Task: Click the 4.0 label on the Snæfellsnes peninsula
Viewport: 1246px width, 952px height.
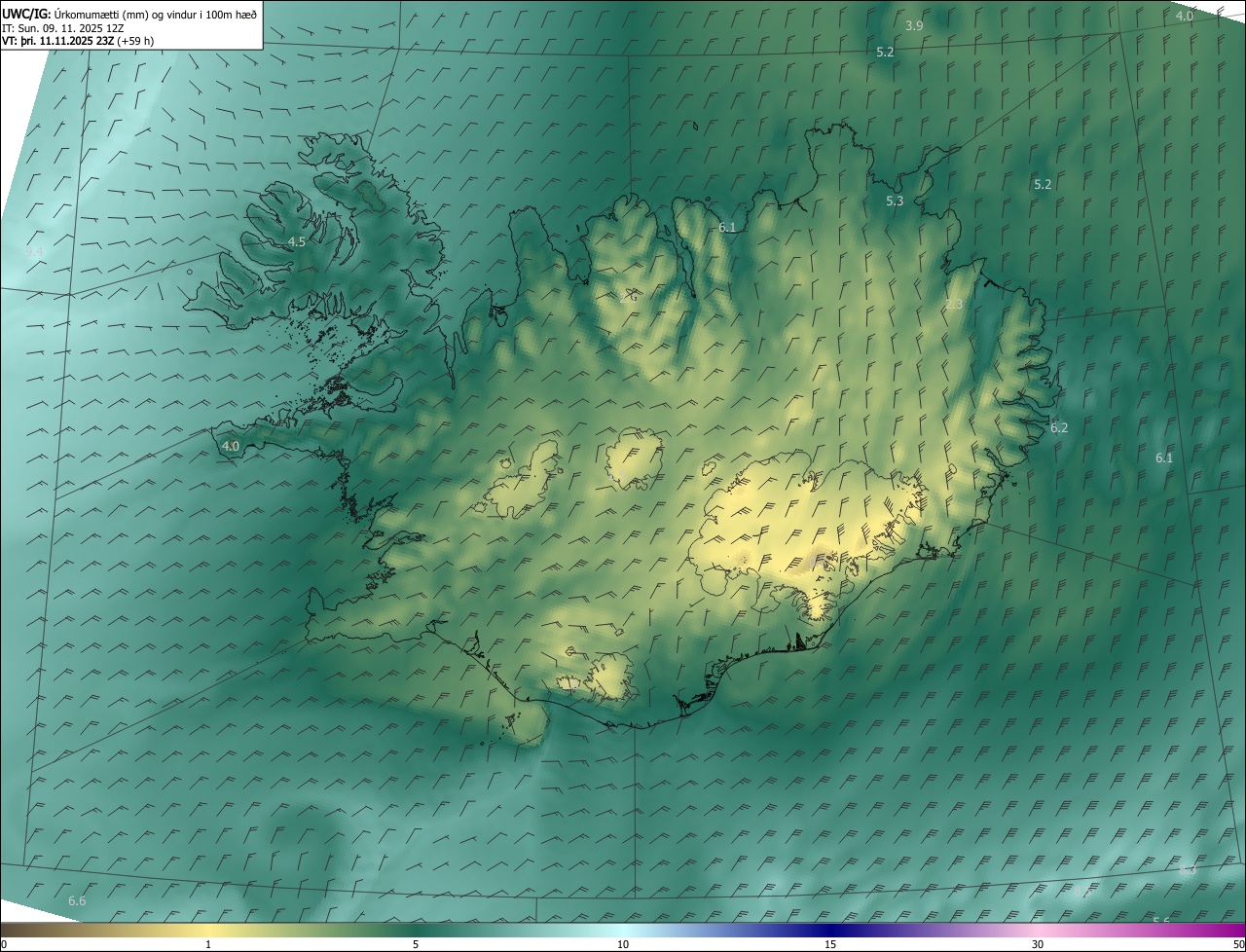Action: tap(231, 447)
